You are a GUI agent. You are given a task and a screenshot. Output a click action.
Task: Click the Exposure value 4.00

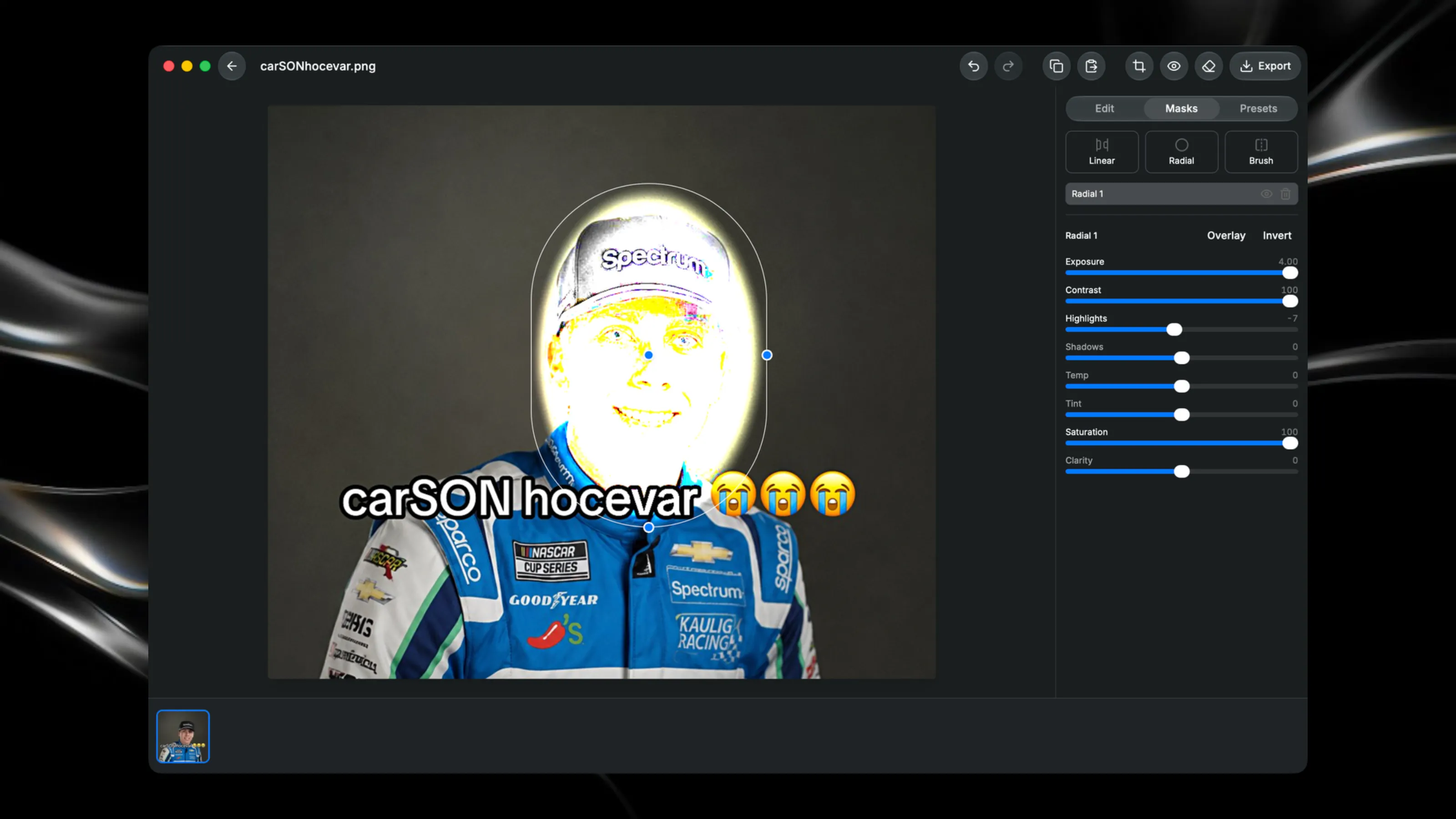[x=1288, y=262]
